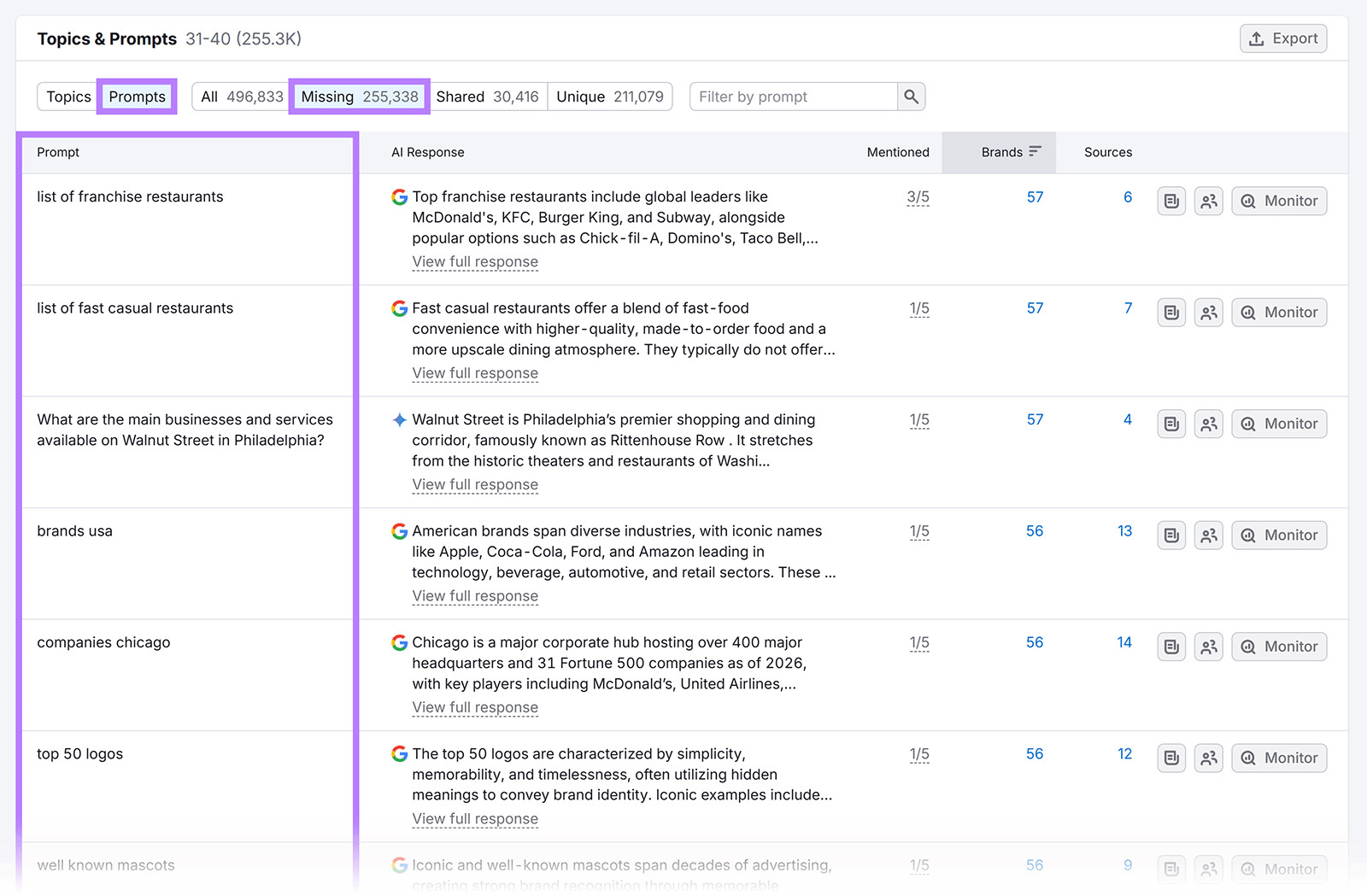The width and height of the screenshot is (1367, 896).
Task: Open competitors icon for franchise restaurants row
Action: [1209, 202]
